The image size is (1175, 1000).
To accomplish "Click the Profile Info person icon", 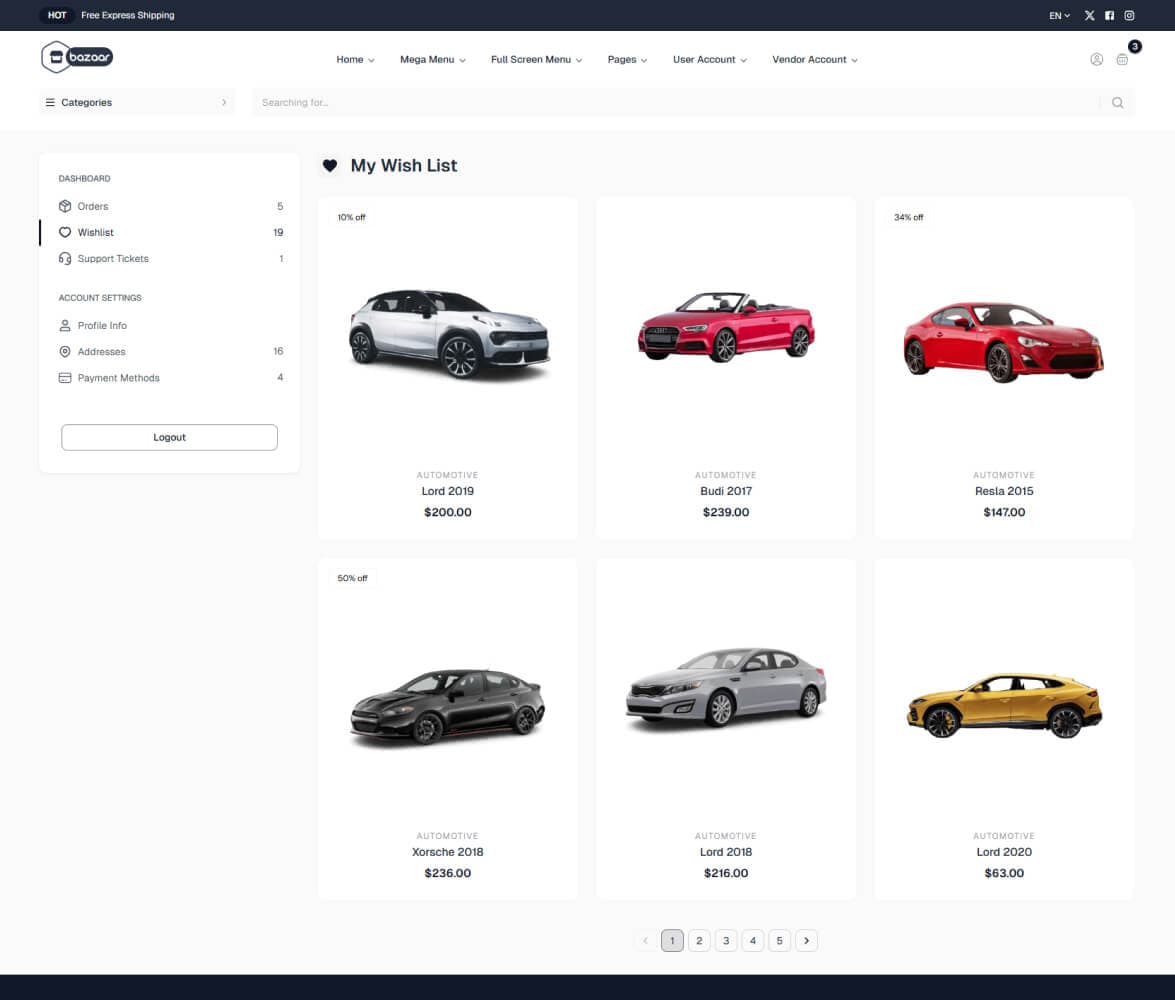I will pos(65,325).
